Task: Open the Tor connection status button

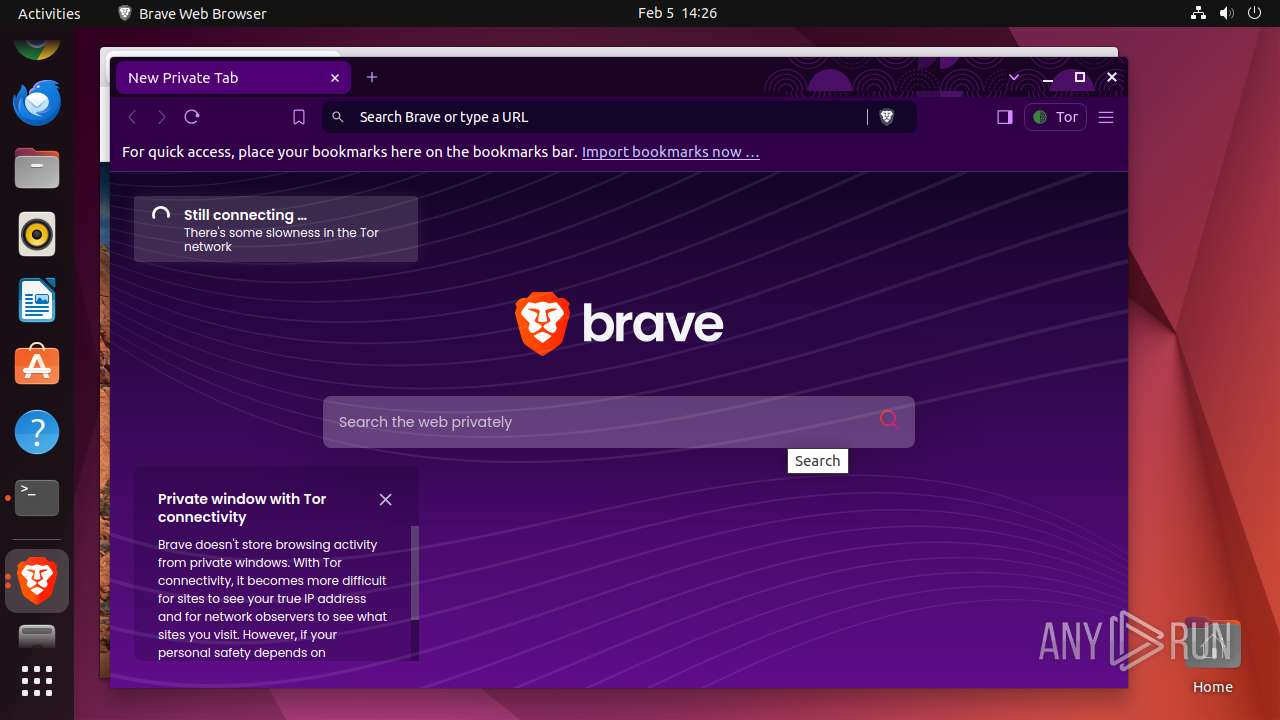Action: click(x=1055, y=117)
